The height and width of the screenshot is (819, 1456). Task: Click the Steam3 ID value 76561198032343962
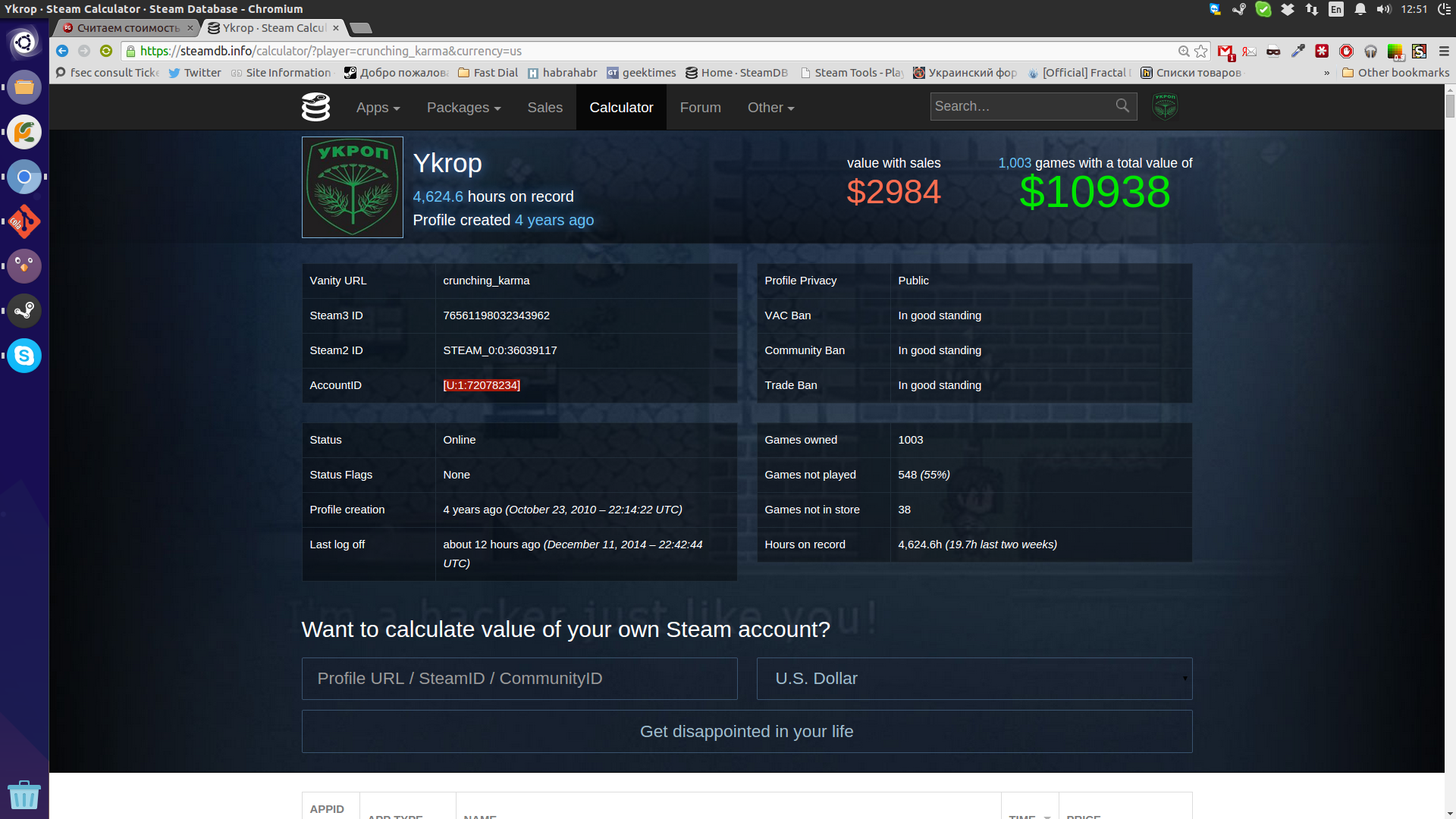pyautogui.click(x=496, y=315)
